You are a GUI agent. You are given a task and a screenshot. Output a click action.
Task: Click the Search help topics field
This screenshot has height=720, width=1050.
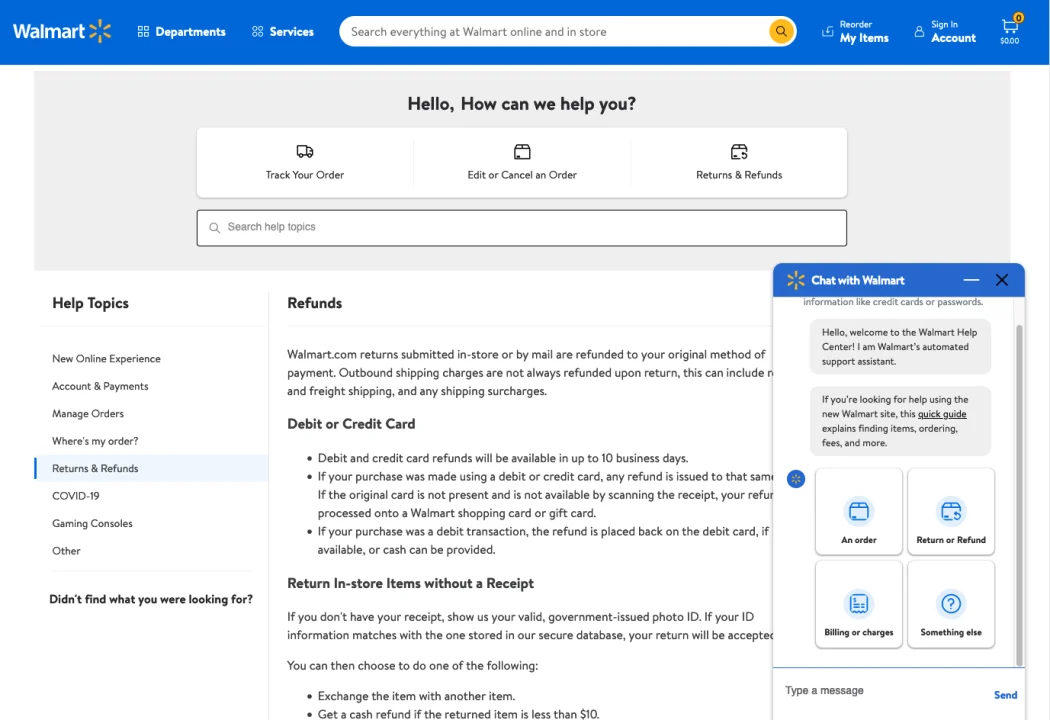pos(522,228)
